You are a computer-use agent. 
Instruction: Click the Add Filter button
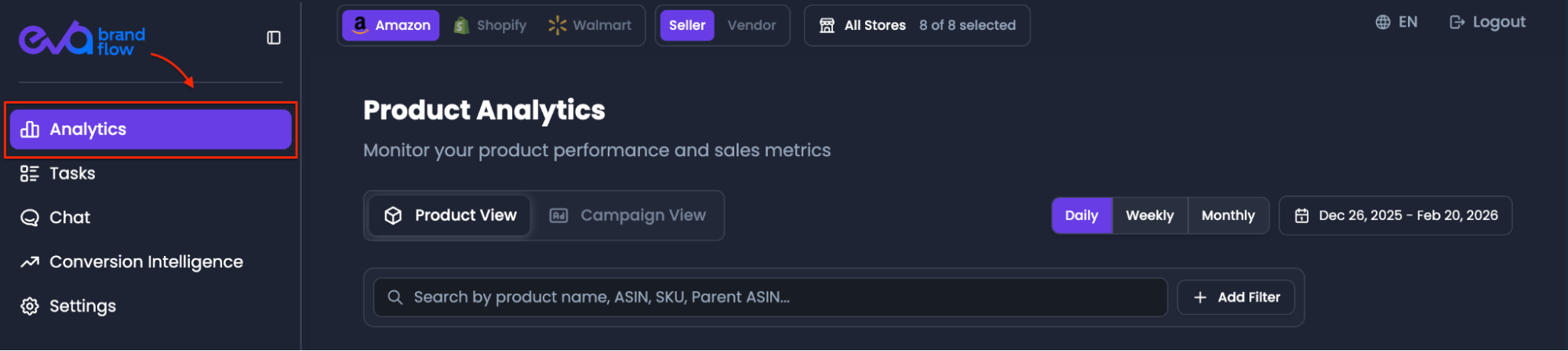[1236, 298]
